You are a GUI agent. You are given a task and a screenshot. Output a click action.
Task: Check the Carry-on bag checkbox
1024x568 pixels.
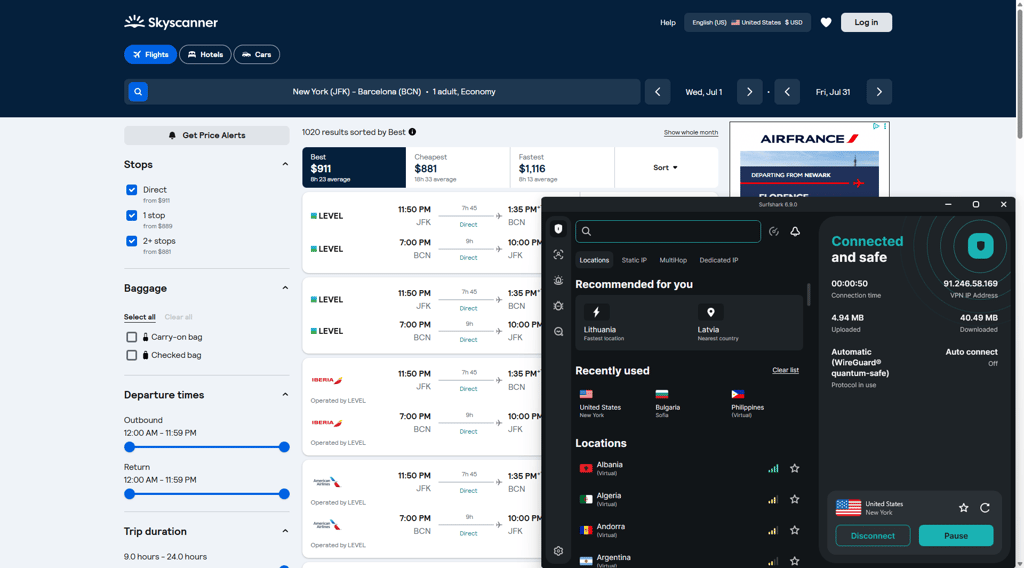132,337
